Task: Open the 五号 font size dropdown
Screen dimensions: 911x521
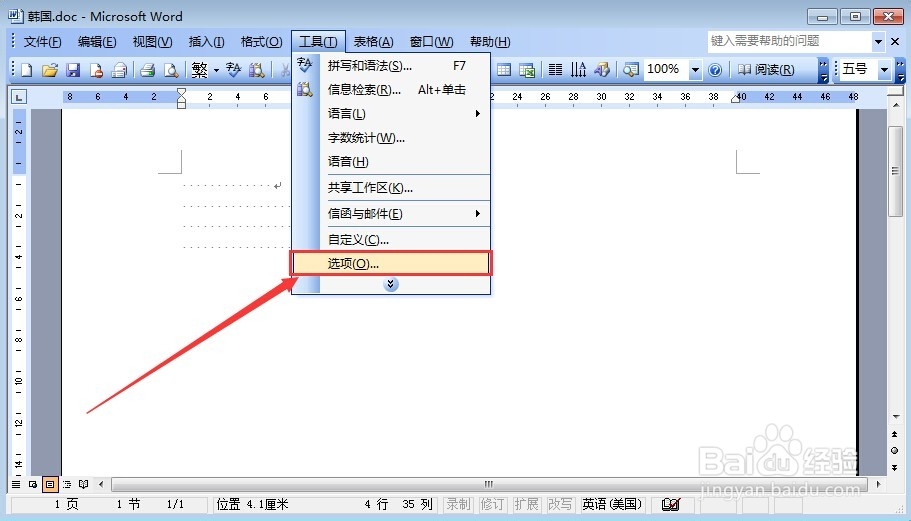Action: click(884, 70)
